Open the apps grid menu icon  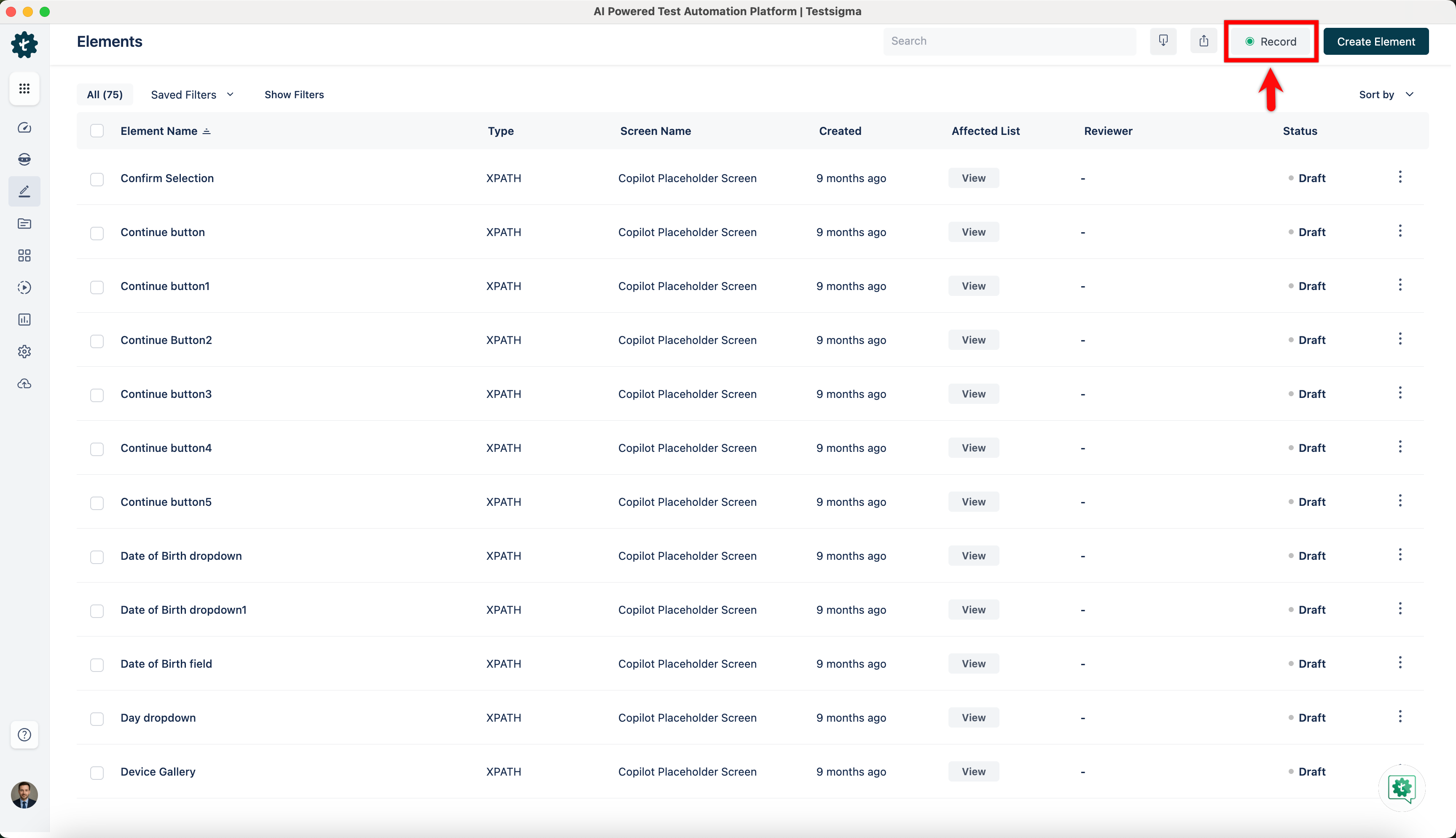(x=24, y=89)
